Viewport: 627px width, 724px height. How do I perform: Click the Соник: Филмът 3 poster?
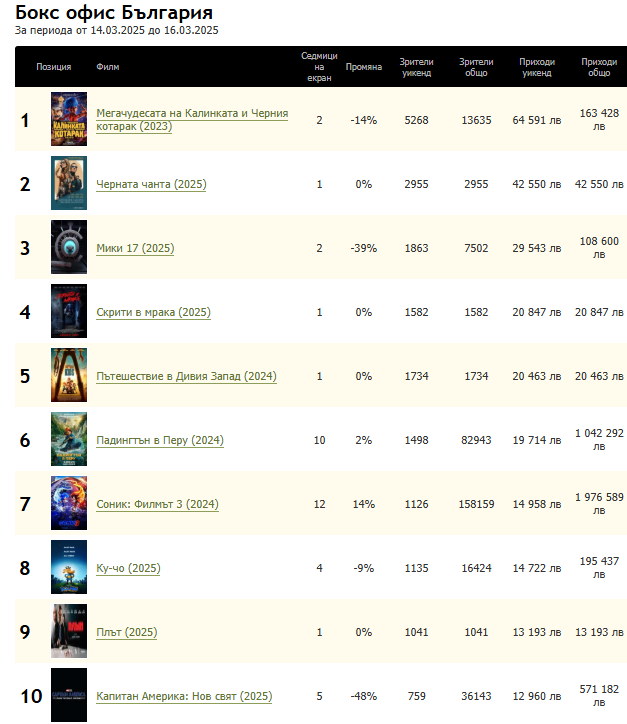69,504
